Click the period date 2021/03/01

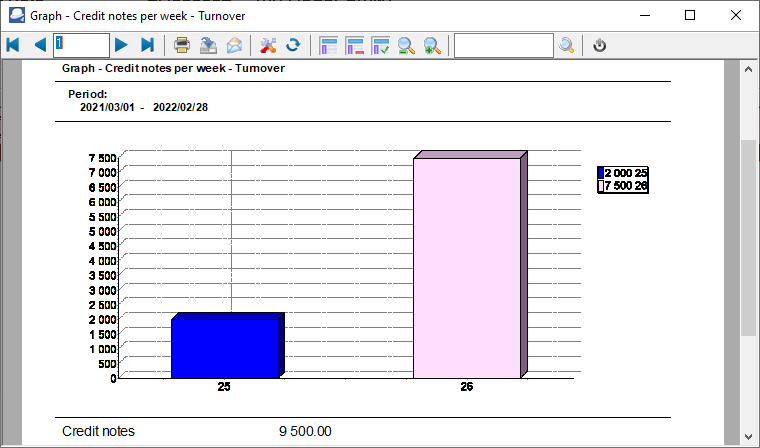106,108
